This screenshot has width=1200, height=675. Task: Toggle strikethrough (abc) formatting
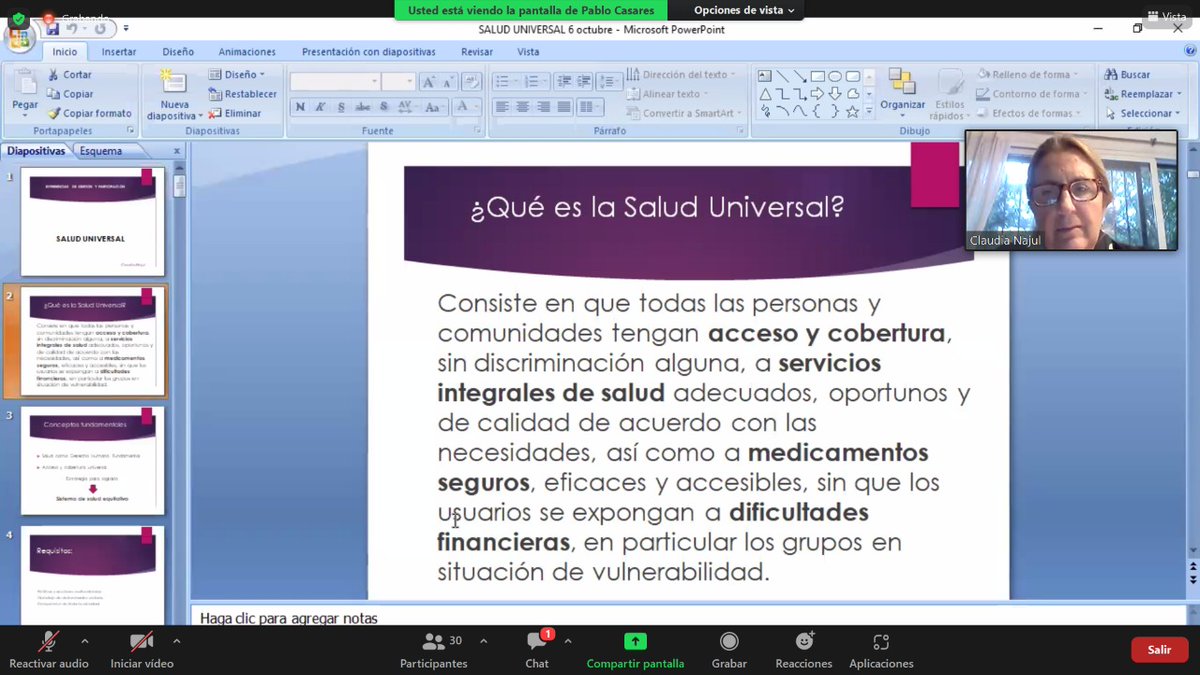tap(363, 107)
